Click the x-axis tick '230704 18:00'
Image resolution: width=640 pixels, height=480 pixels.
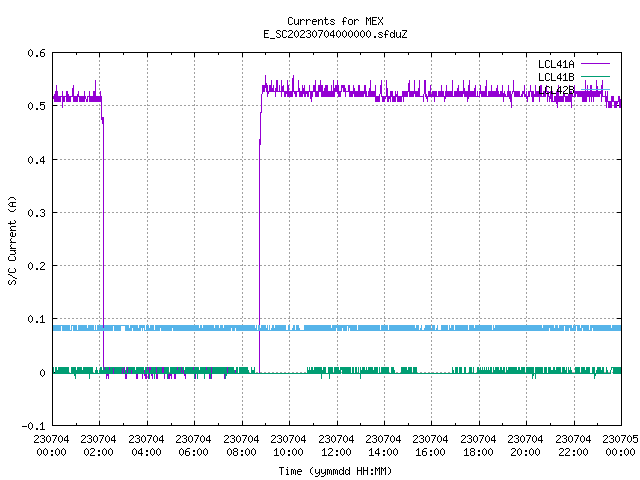coord(478,446)
